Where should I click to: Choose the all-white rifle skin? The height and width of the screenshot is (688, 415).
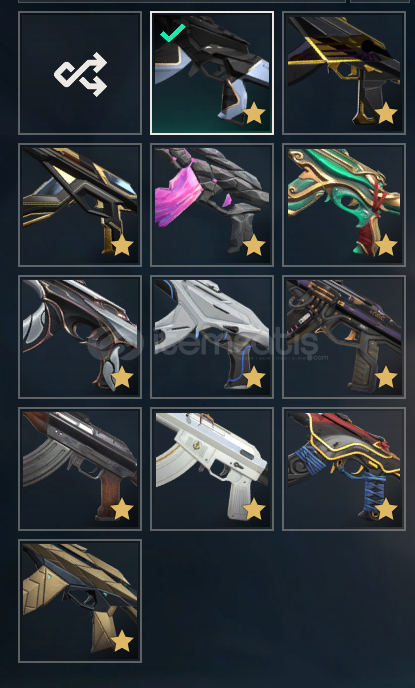212,469
